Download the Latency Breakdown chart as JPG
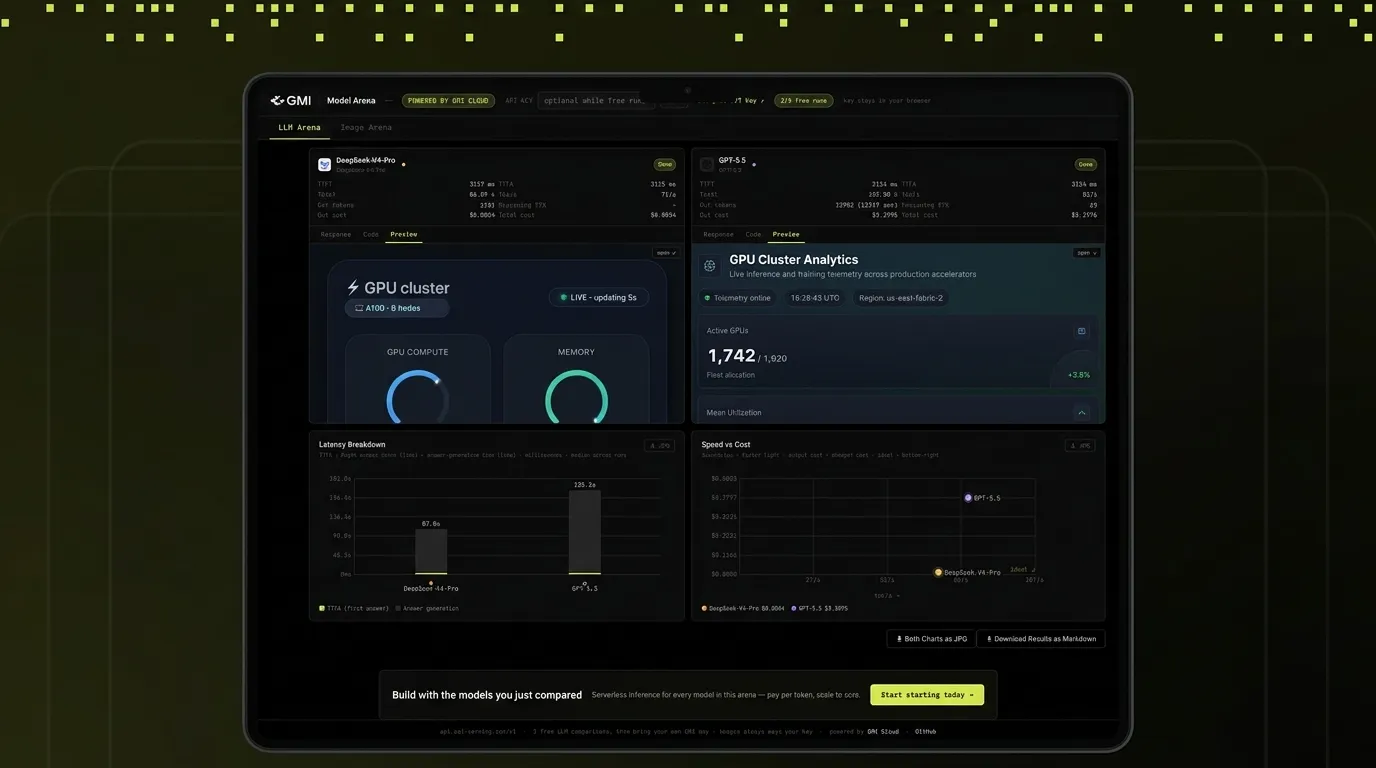 pyautogui.click(x=659, y=446)
